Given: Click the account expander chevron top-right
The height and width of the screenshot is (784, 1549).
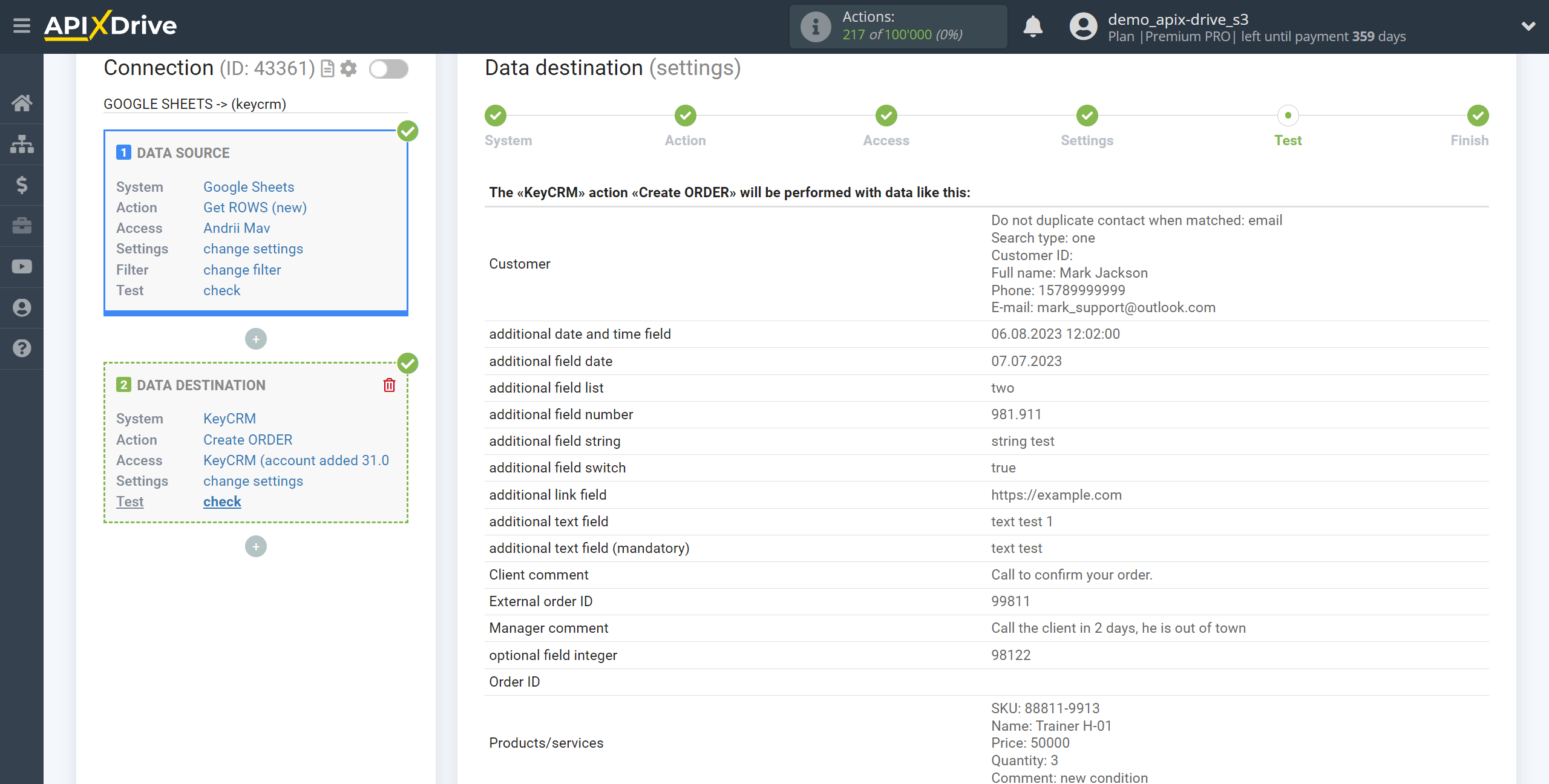Looking at the screenshot, I should (1529, 26).
